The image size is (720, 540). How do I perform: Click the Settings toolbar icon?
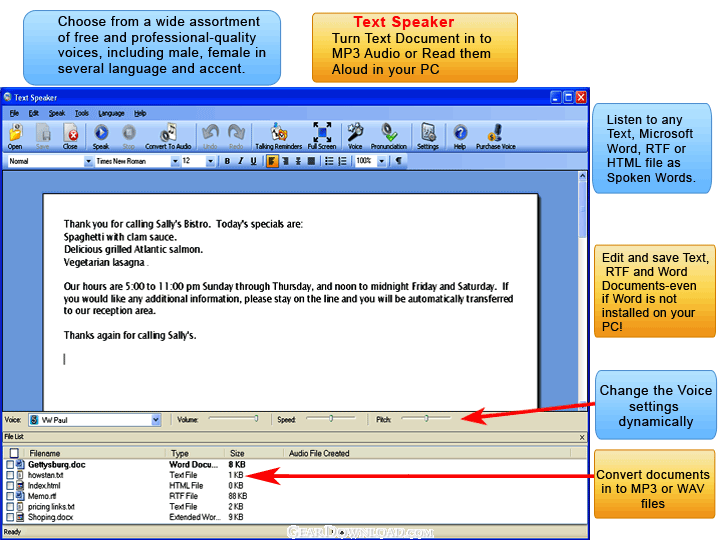coord(428,135)
